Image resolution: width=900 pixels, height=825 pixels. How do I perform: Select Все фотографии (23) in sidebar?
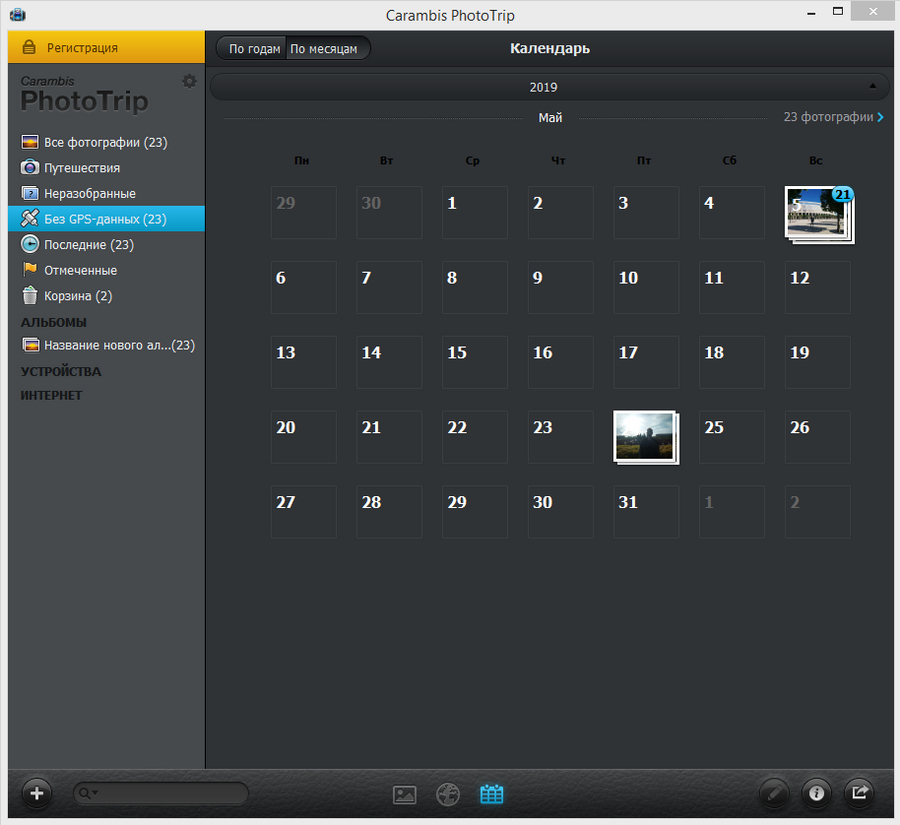click(106, 142)
